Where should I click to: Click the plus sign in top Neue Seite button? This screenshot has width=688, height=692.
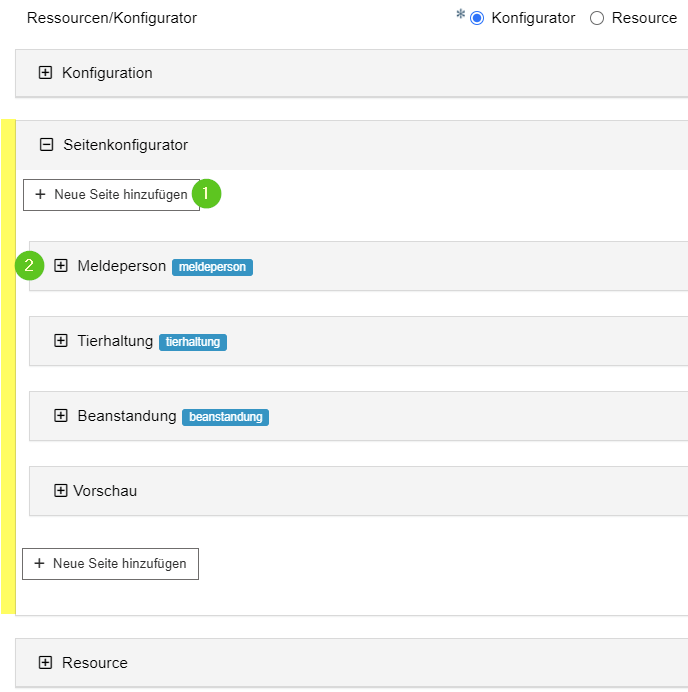(x=40, y=194)
